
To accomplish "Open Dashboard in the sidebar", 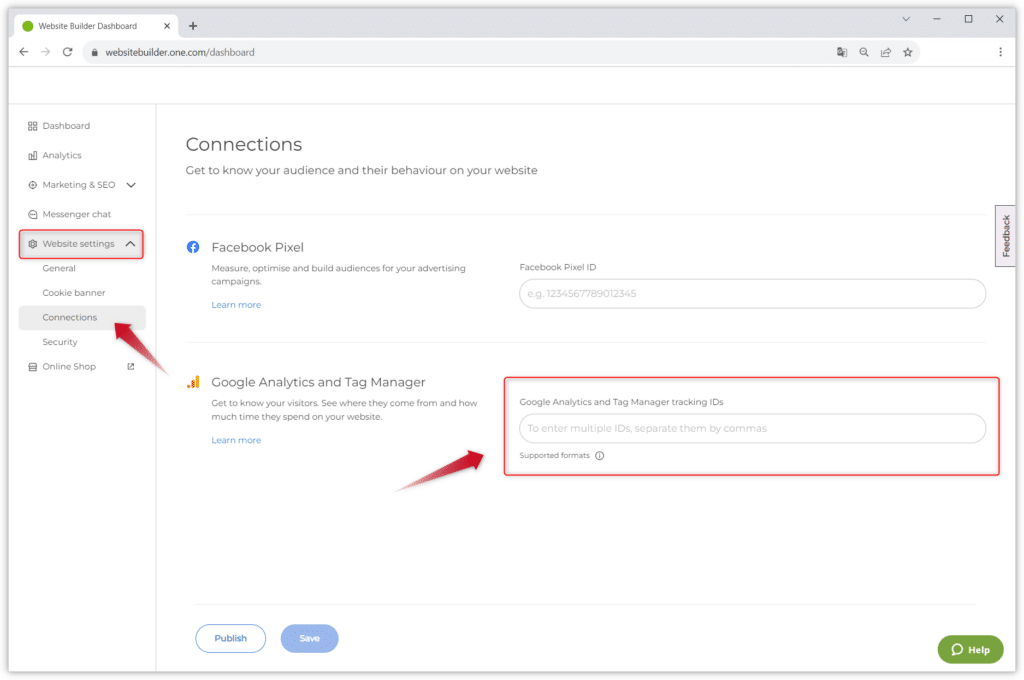I will tap(66, 126).
